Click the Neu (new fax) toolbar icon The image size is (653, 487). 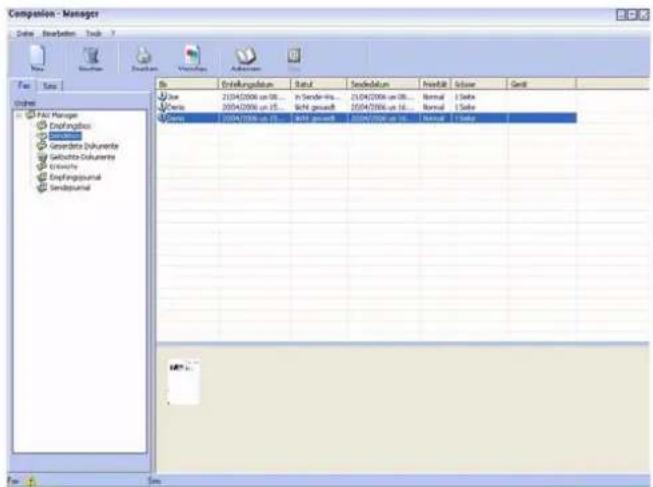tap(37, 55)
